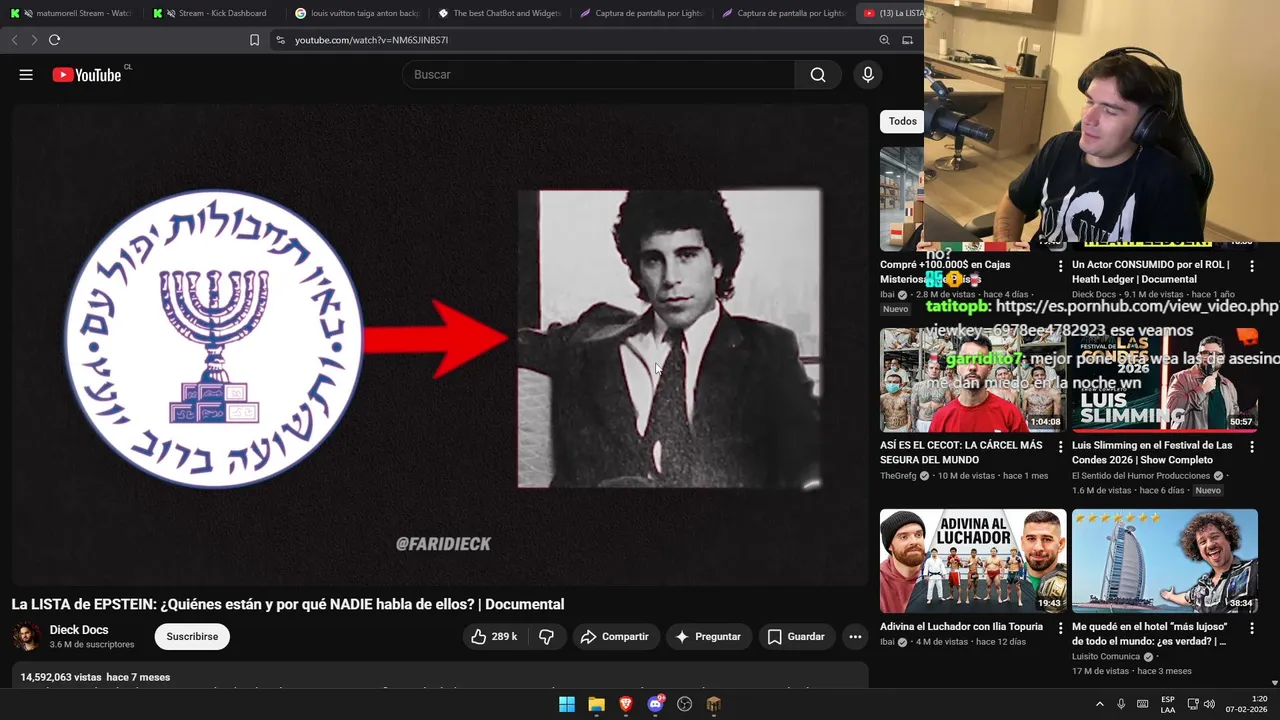The height and width of the screenshot is (720, 1280).
Task: Open Luis Slimming Show Completo title
Action: point(1152,452)
